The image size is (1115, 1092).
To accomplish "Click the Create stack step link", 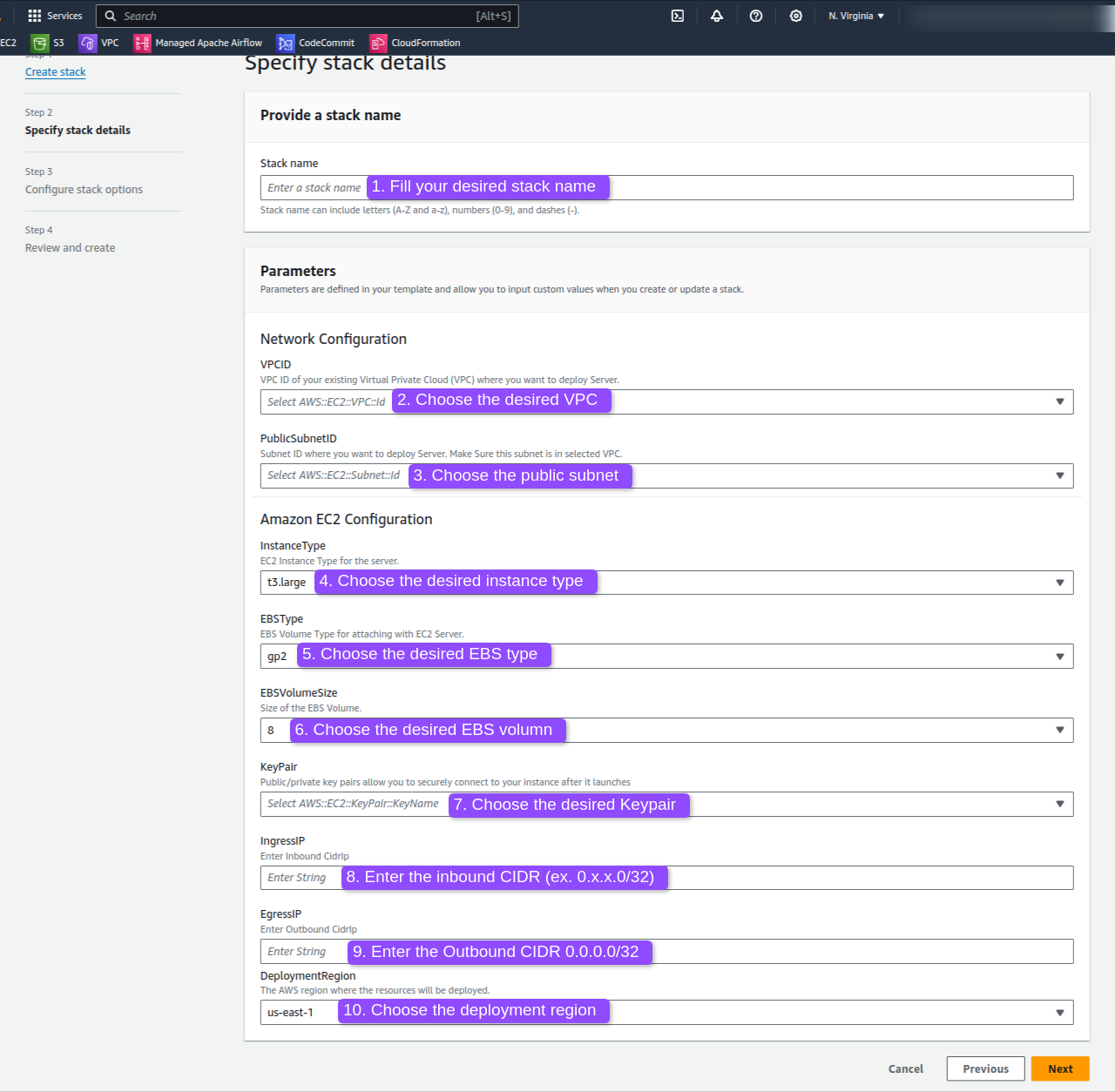I will coord(56,72).
